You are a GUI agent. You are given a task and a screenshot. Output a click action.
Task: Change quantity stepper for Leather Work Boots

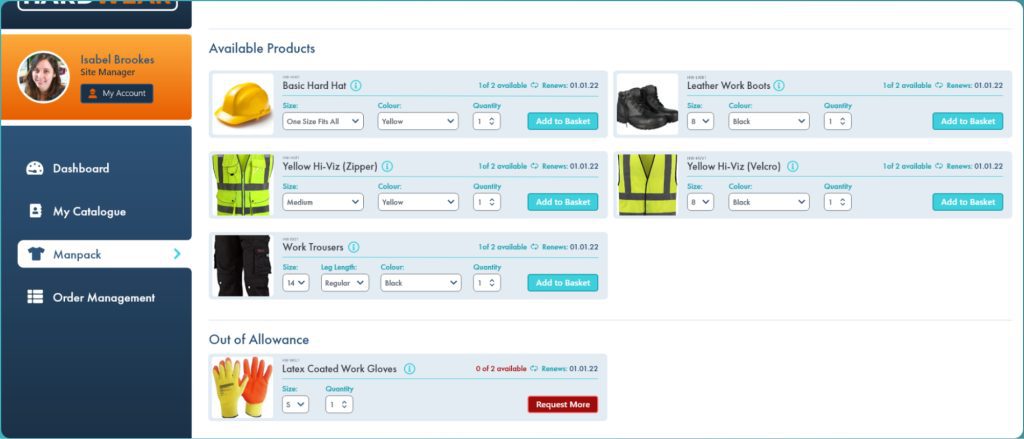point(837,121)
